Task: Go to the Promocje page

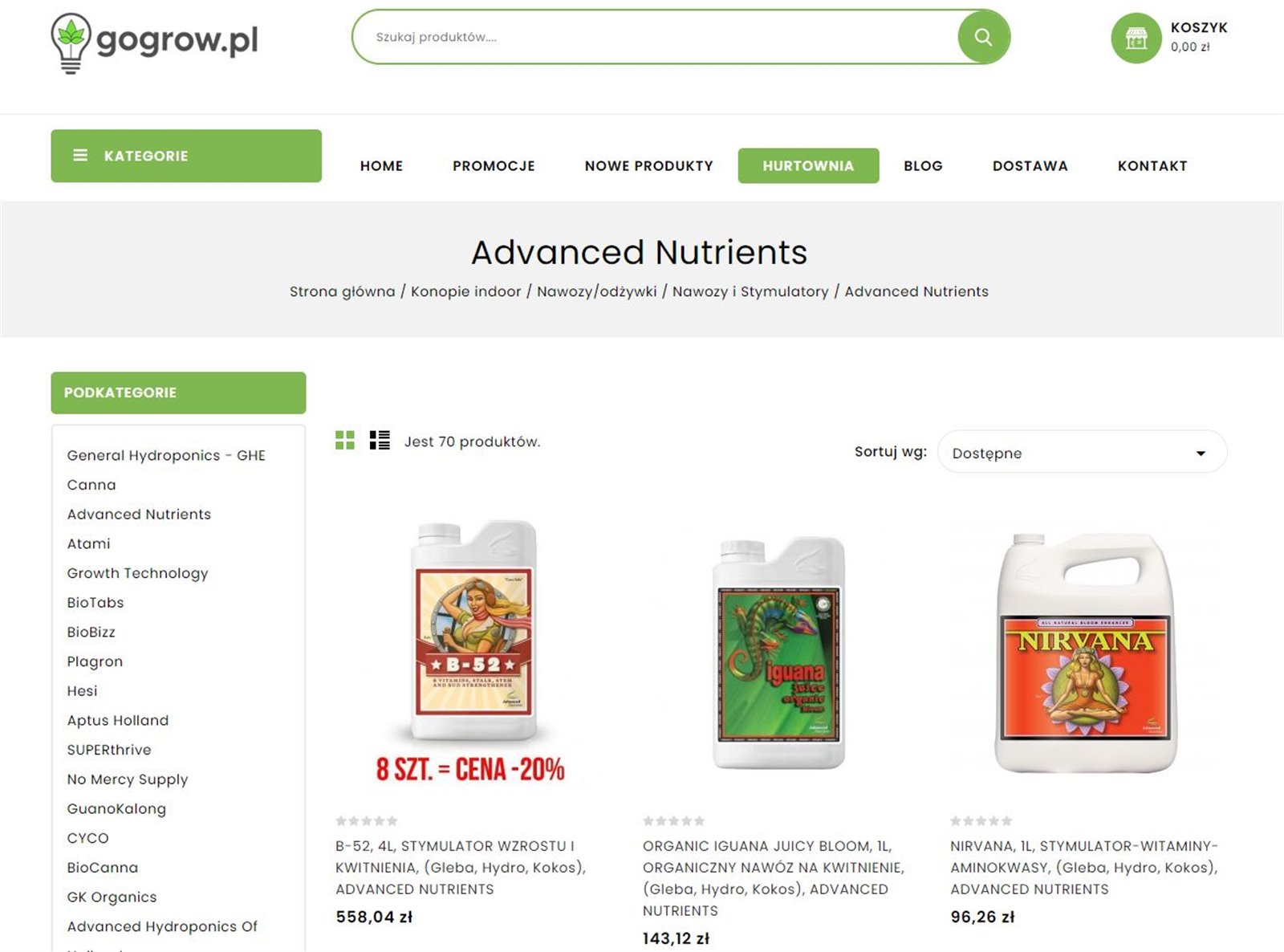Action: [x=494, y=165]
